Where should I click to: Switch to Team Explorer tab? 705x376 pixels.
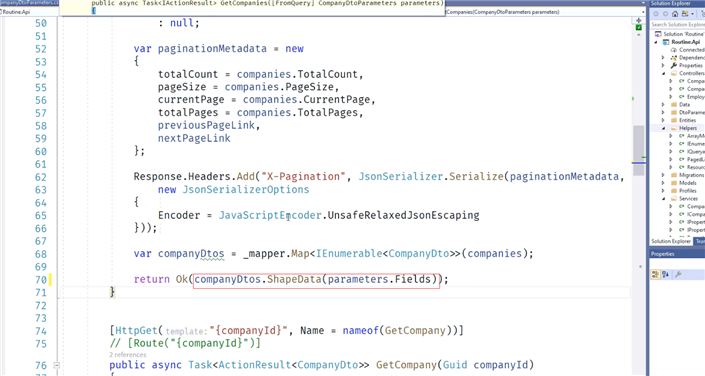point(700,242)
